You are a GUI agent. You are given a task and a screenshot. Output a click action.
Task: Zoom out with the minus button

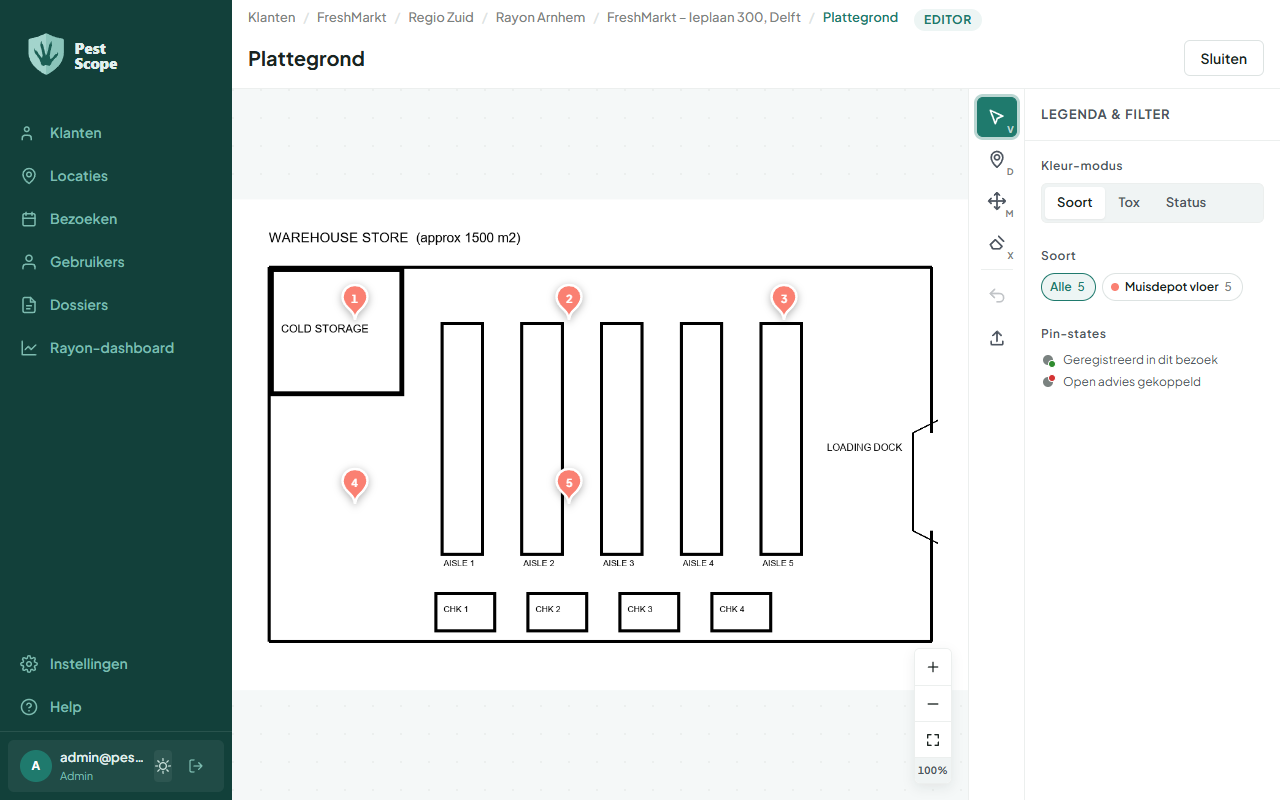[933, 704]
